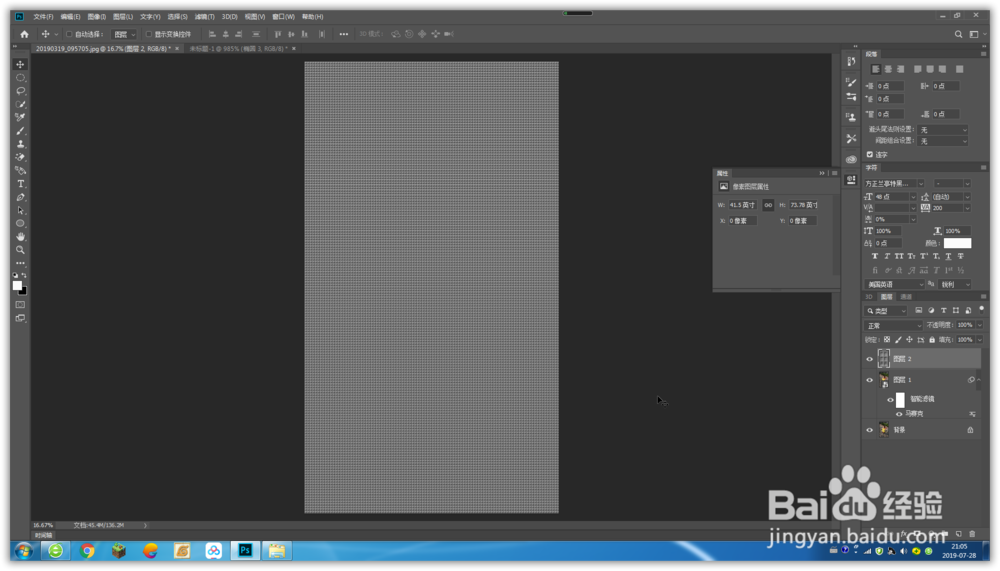Click the foreground color swatch in the toolbox
Screen dimensions: 1000x571
(x=17, y=286)
